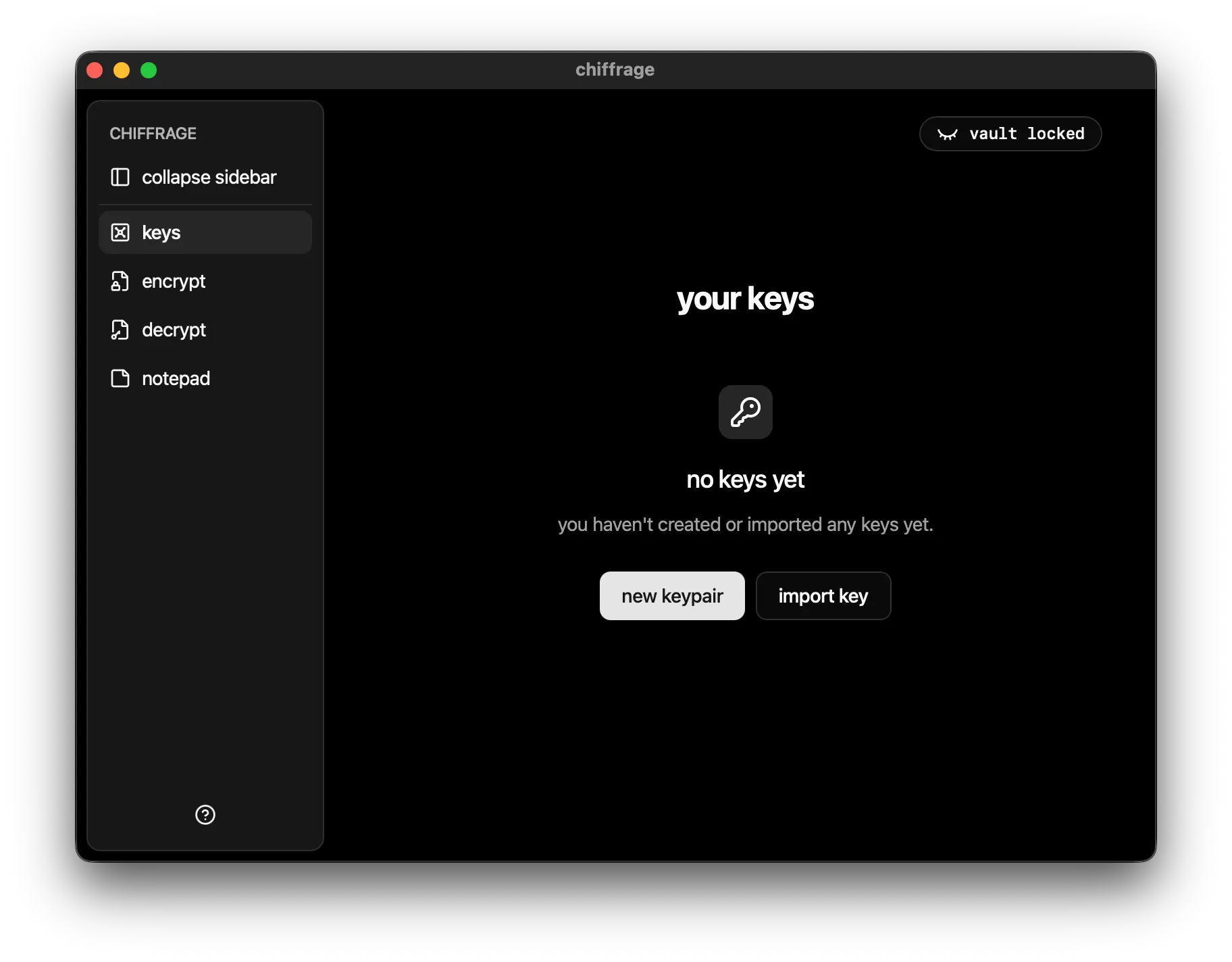1232x962 pixels.
Task: Maximize window with green button
Action: pyautogui.click(x=149, y=70)
